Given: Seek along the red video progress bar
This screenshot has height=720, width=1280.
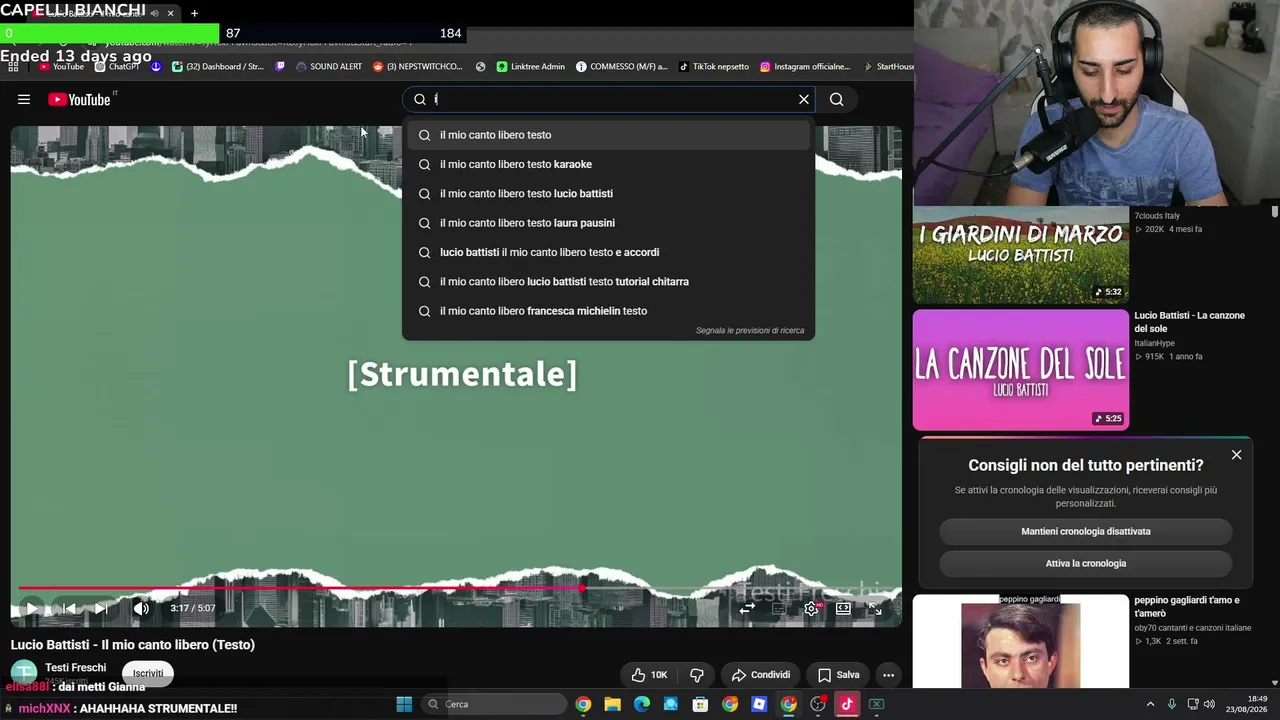Looking at the screenshot, I should (456, 588).
